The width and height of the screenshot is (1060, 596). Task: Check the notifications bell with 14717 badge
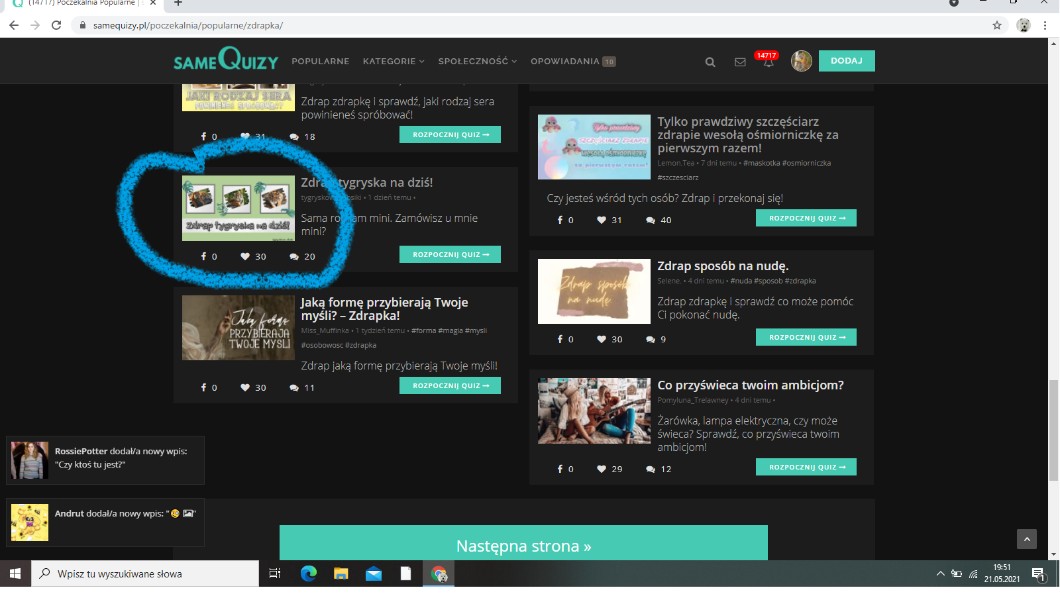pyautogui.click(x=767, y=61)
